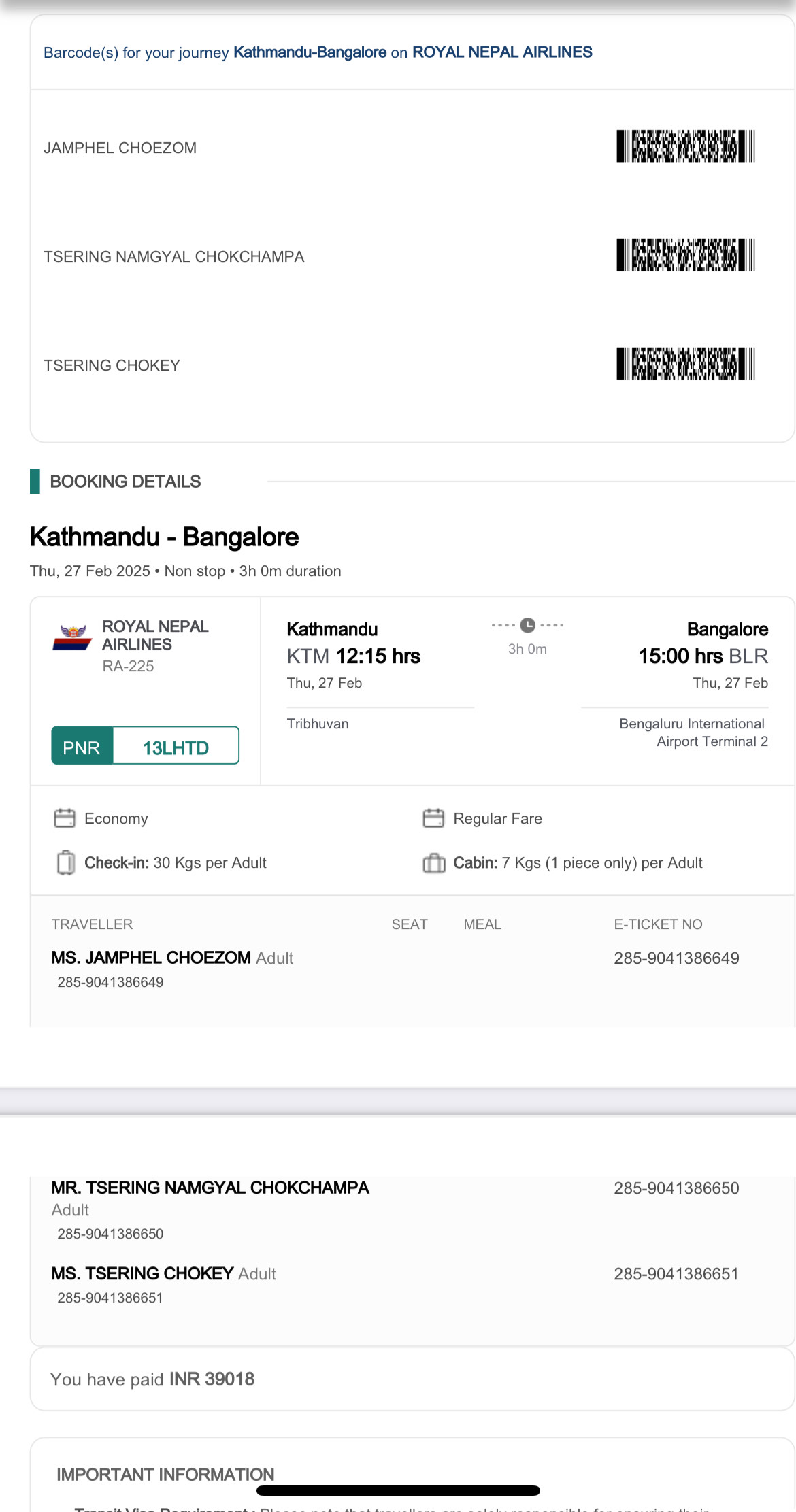Tap Tsering Namgyal Chokchampa's barcode

(685, 255)
